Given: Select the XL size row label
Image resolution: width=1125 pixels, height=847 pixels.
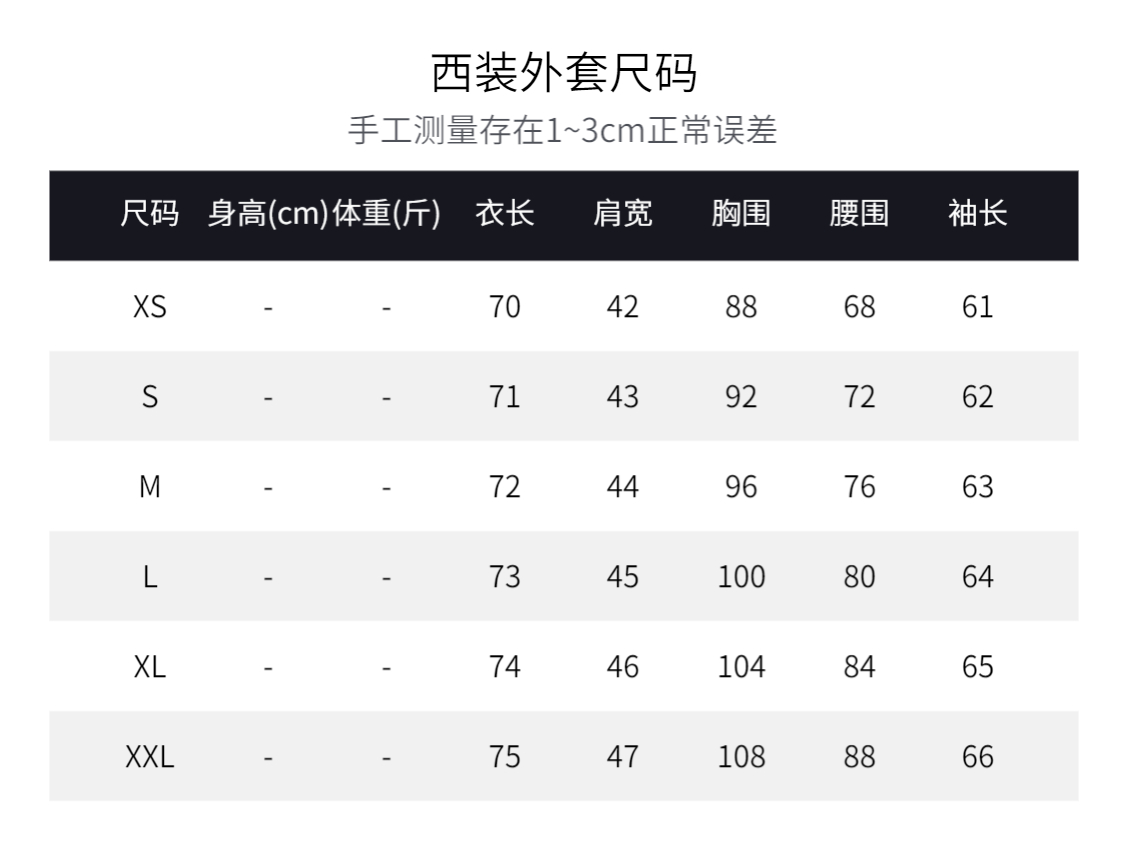Looking at the screenshot, I should [x=150, y=667].
